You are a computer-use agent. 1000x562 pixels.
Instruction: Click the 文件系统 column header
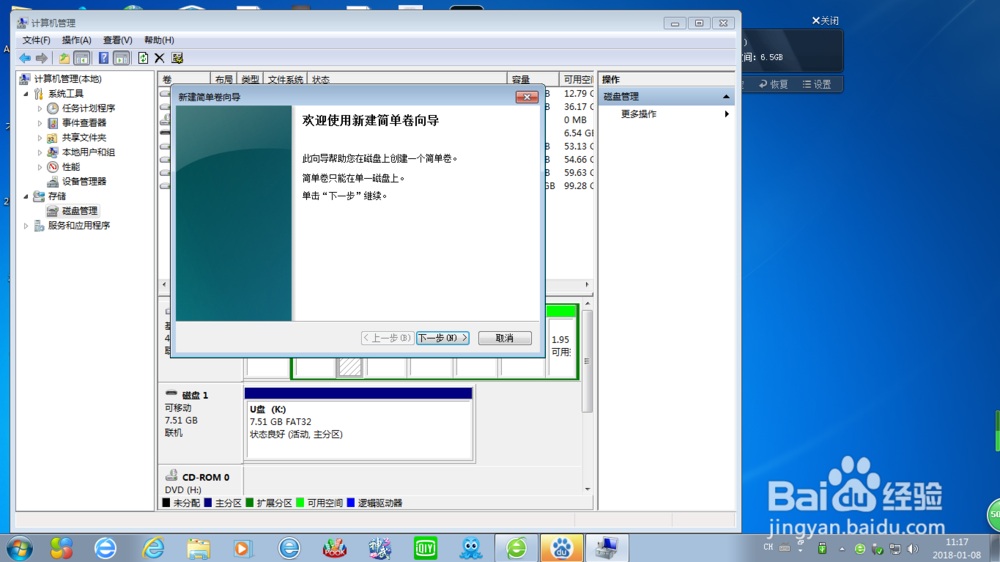pos(285,80)
